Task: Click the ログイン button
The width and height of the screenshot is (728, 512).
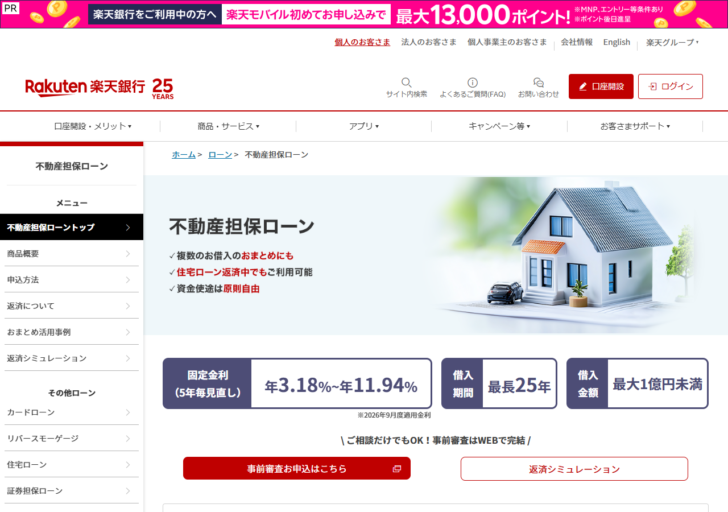Action: click(670, 86)
